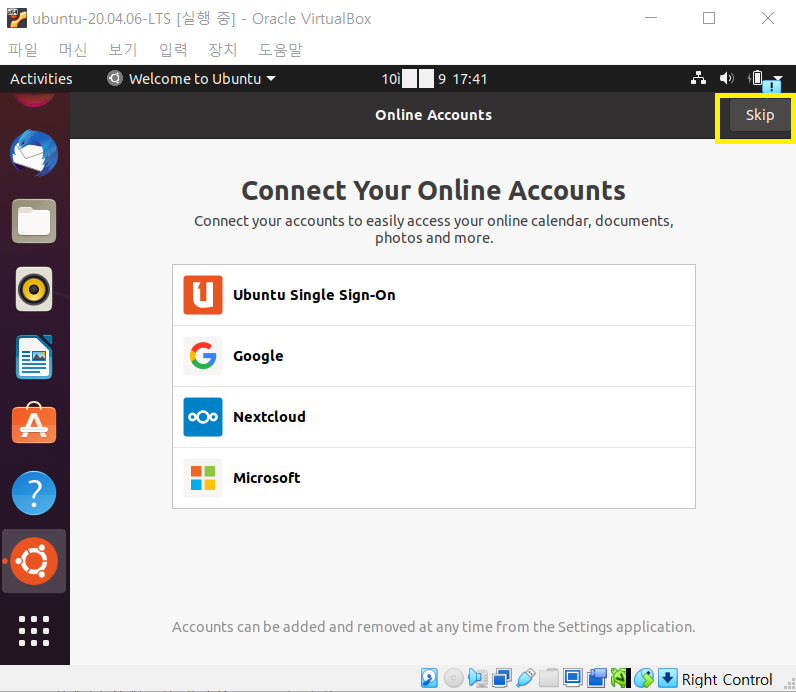Click VirtualBox audio status icon
Screen dimensions: 796x692
tap(478, 678)
